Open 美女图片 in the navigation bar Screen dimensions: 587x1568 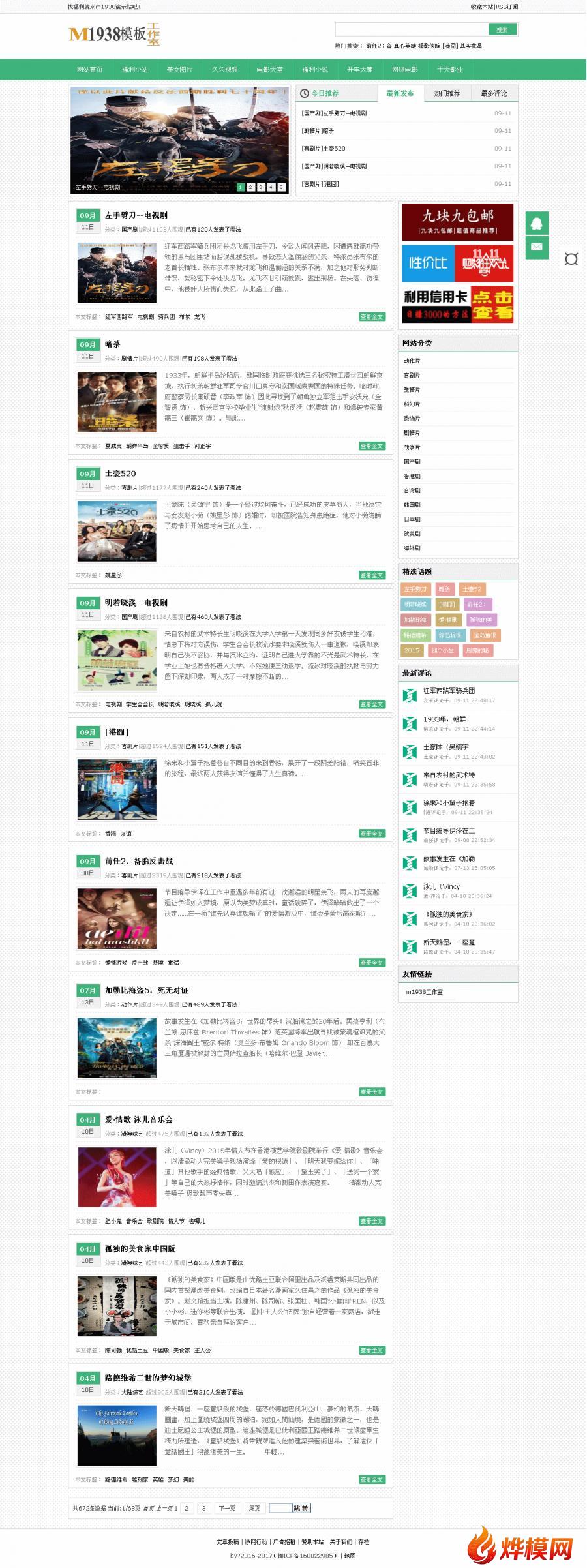coord(180,70)
